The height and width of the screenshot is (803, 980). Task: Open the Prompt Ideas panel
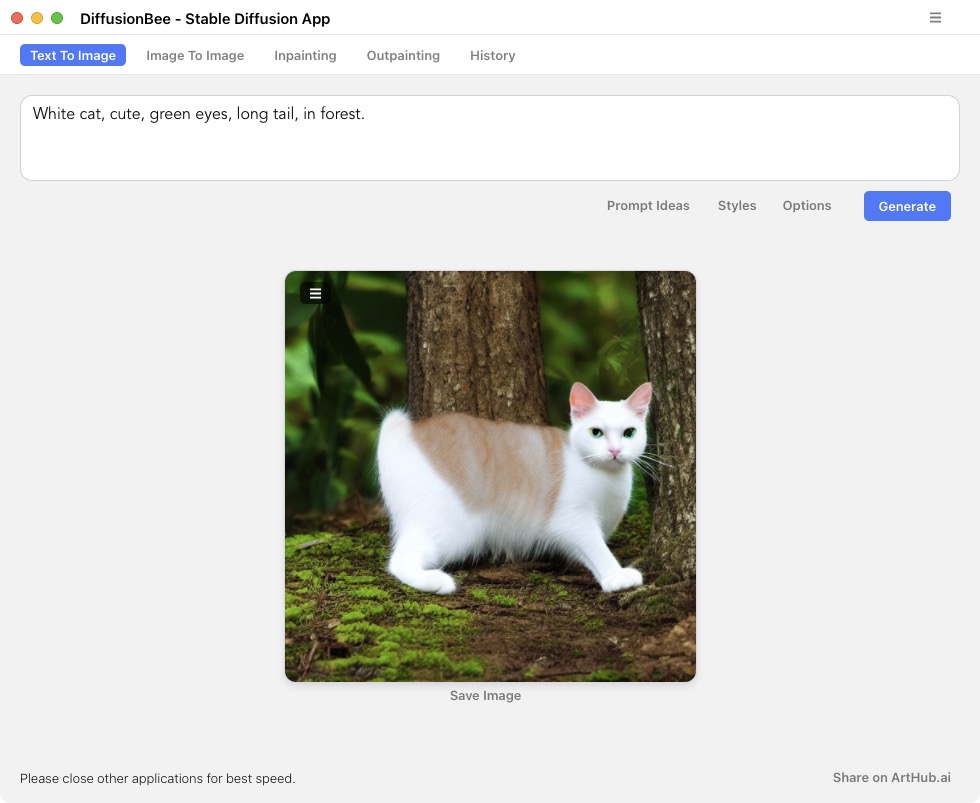click(647, 206)
